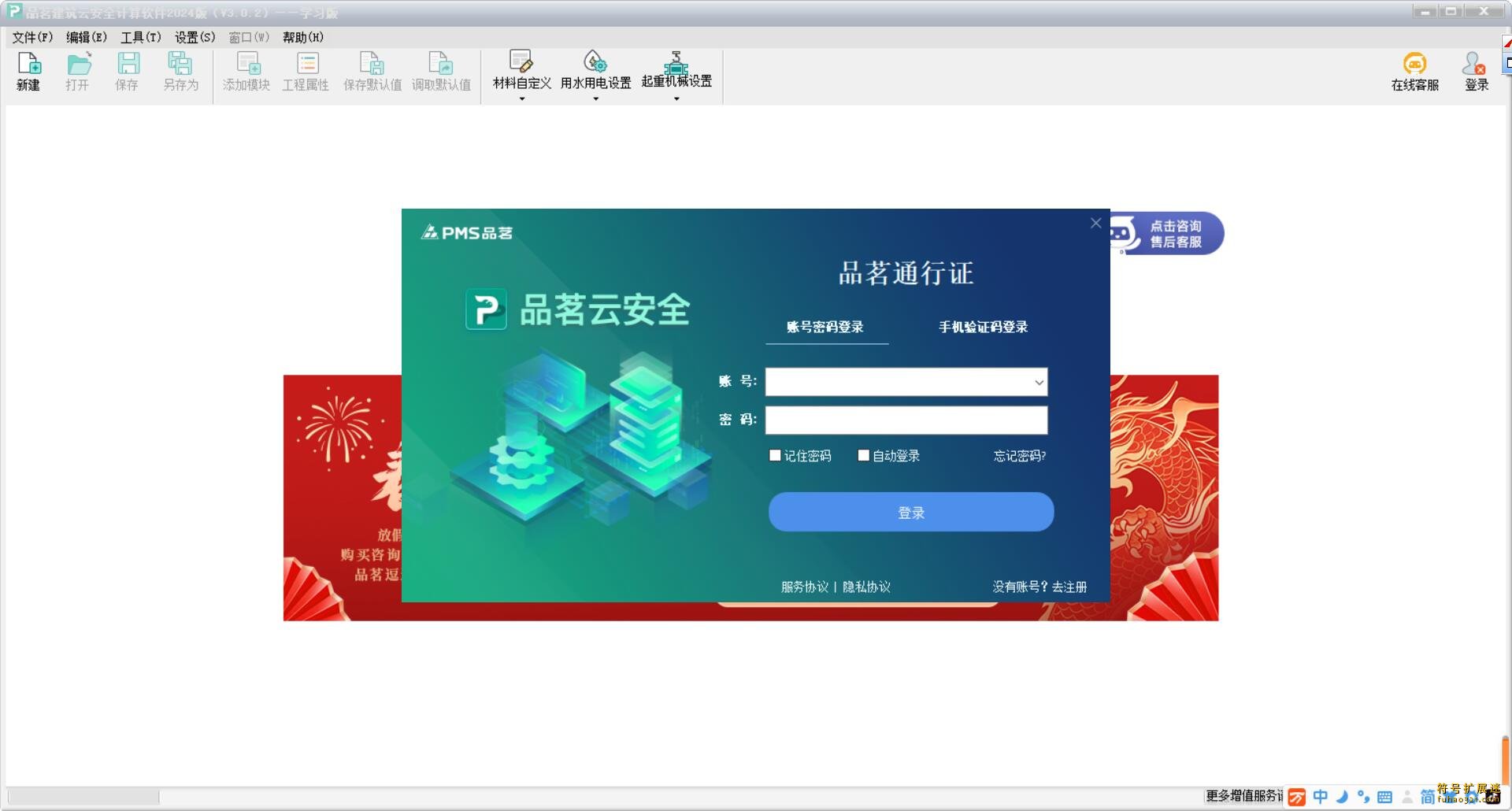Toggle the punctuation mode icon
The height and width of the screenshot is (811, 1512).
pyautogui.click(x=1363, y=797)
